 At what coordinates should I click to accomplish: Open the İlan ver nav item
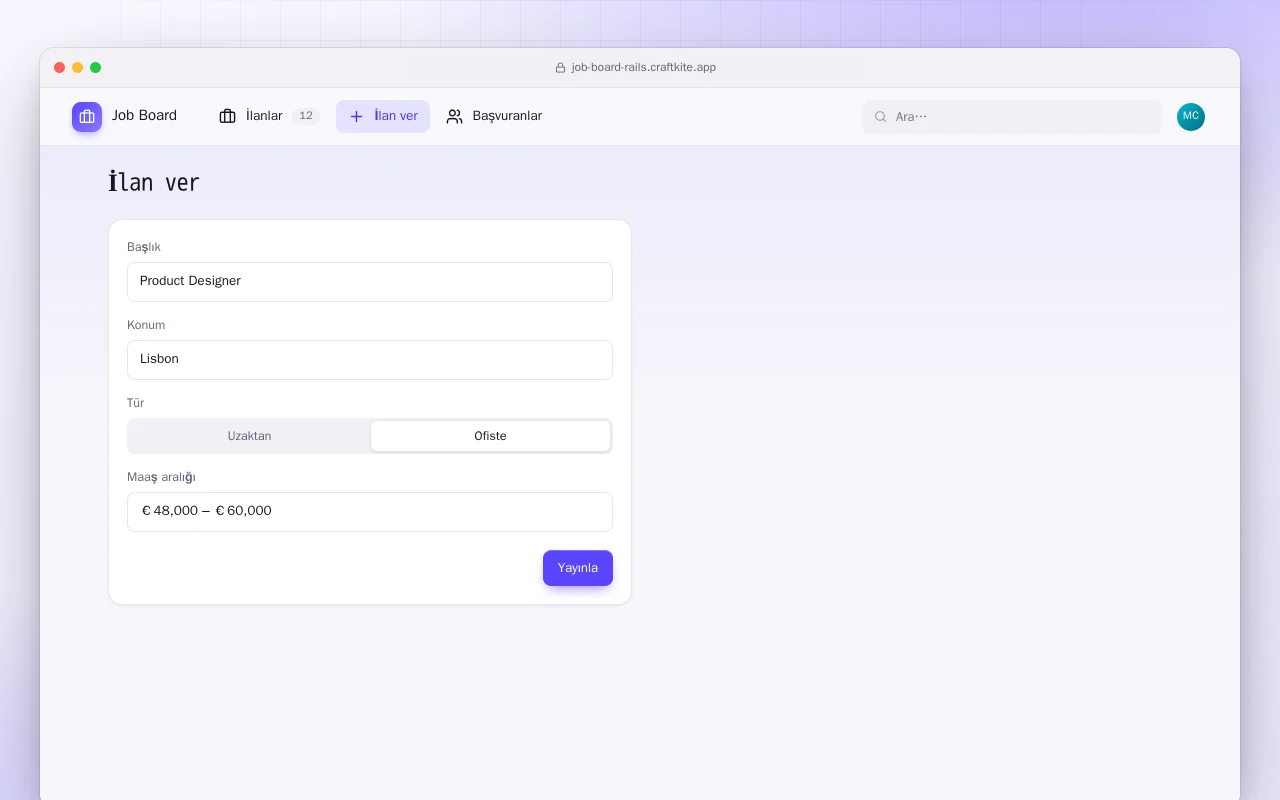383,116
